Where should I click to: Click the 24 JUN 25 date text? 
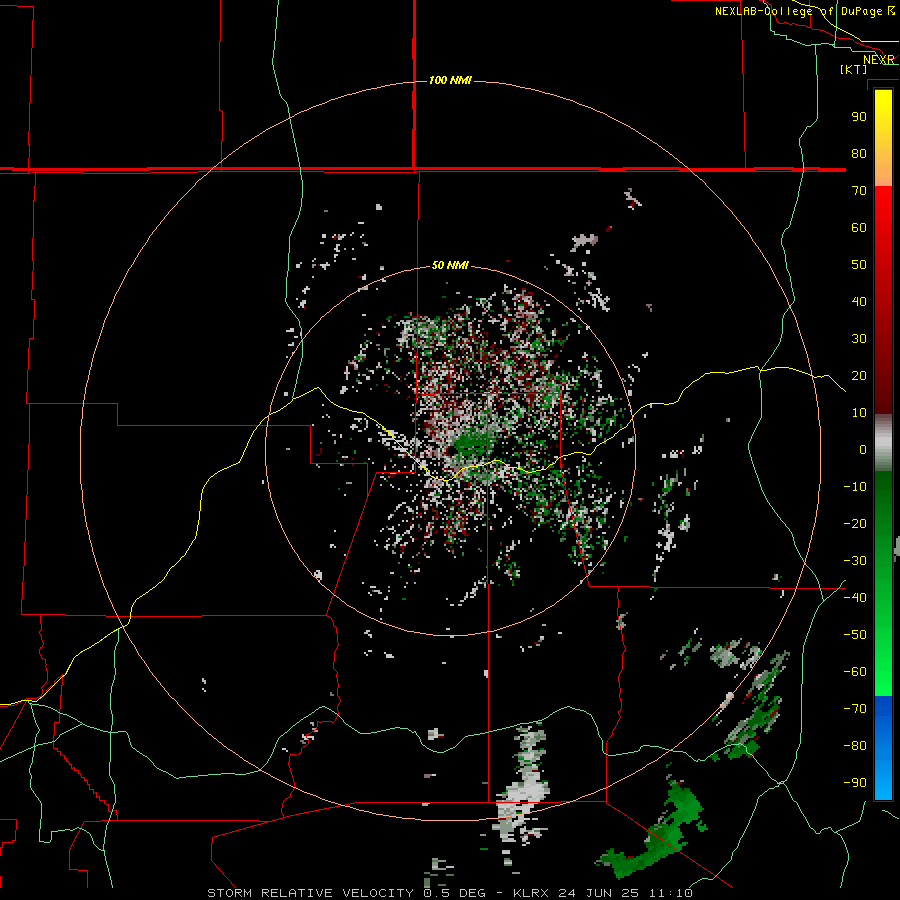coord(598,893)
